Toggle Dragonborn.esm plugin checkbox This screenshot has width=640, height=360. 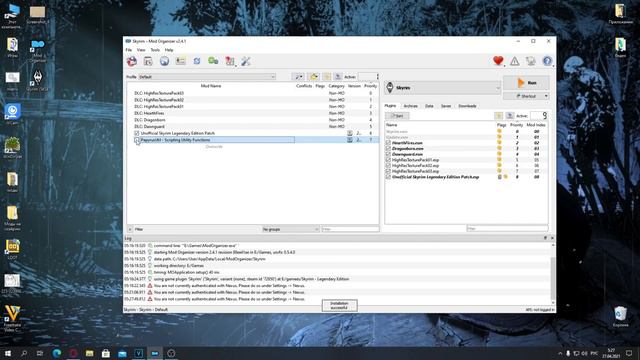point(388,149)
